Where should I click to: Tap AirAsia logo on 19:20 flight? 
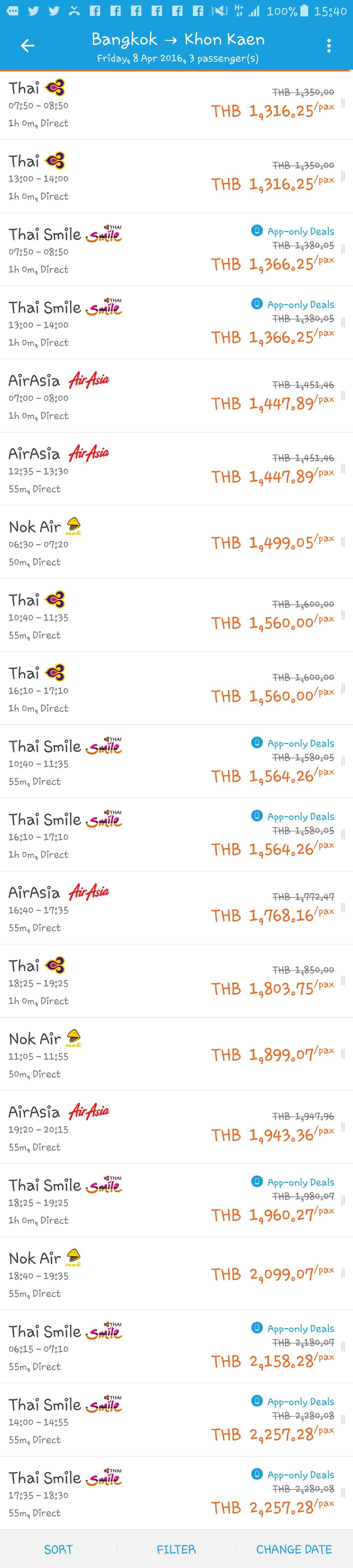pos(89,1112)
